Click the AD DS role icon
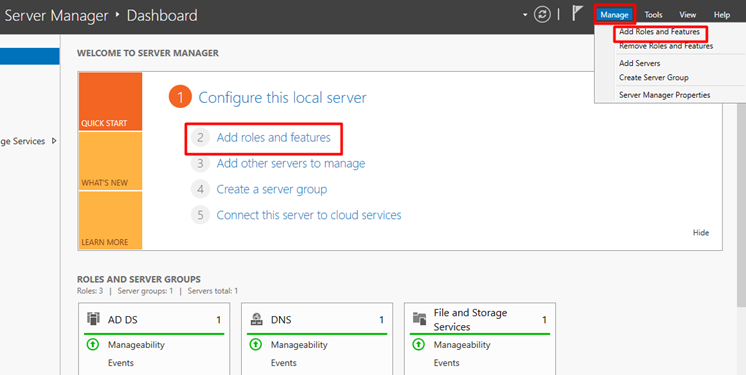Image resolution: width=746 pixels, height=375 pixels. [x=93, y=318]
